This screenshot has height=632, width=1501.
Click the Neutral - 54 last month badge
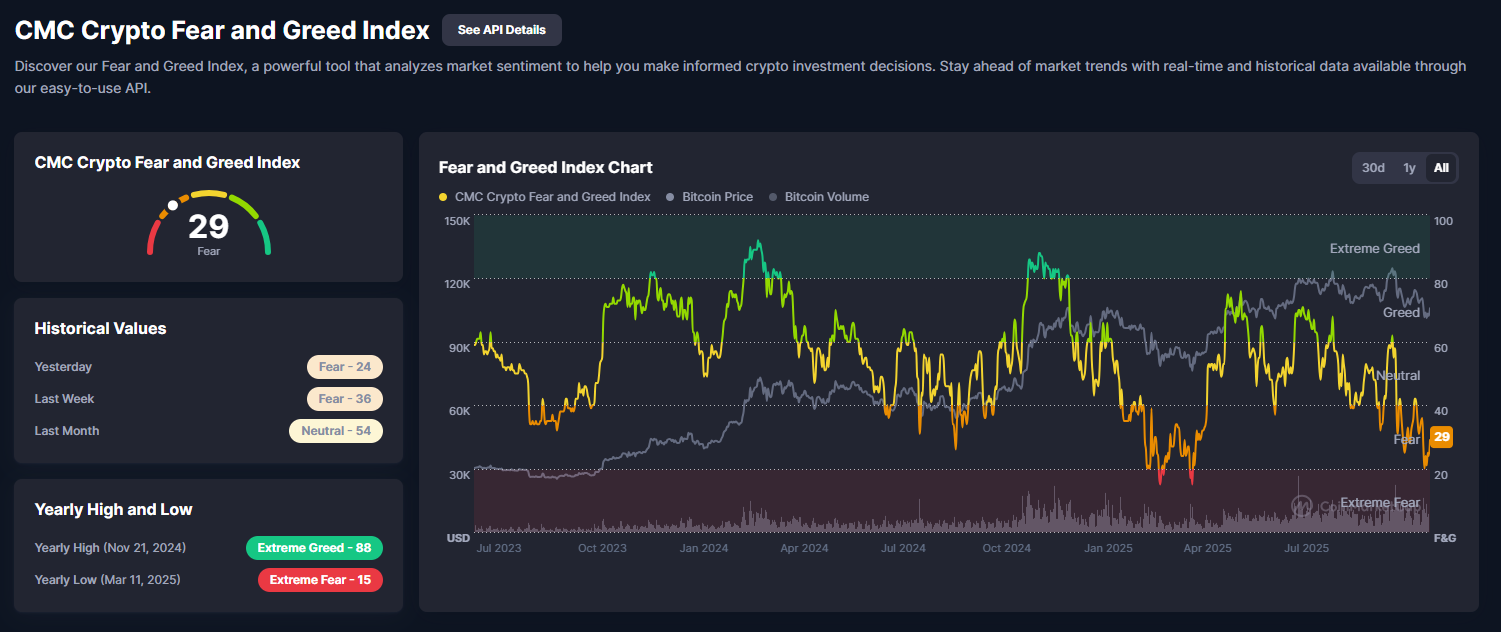click(x=335, y=431)
